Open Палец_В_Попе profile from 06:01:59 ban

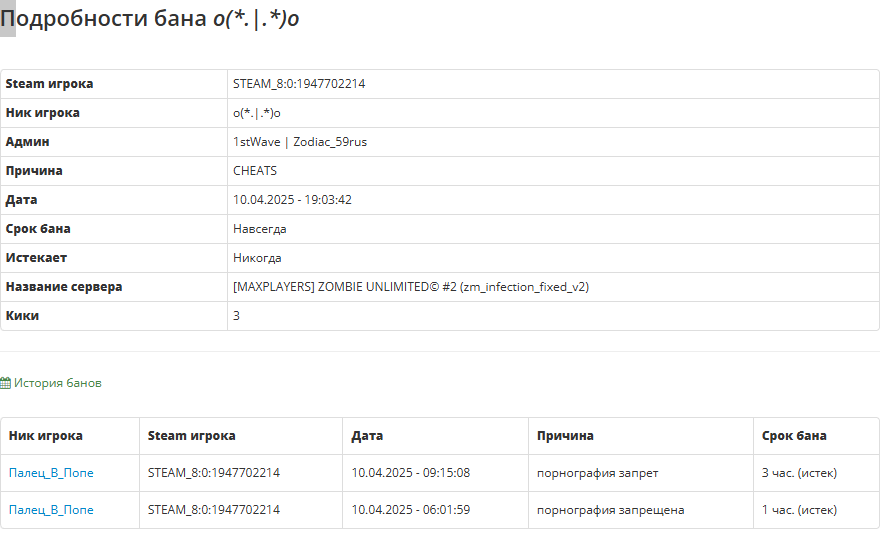coord(51,510)
